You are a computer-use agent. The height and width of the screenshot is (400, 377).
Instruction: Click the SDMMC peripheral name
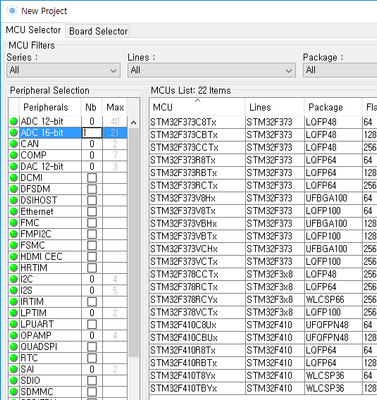click(37, 392)
